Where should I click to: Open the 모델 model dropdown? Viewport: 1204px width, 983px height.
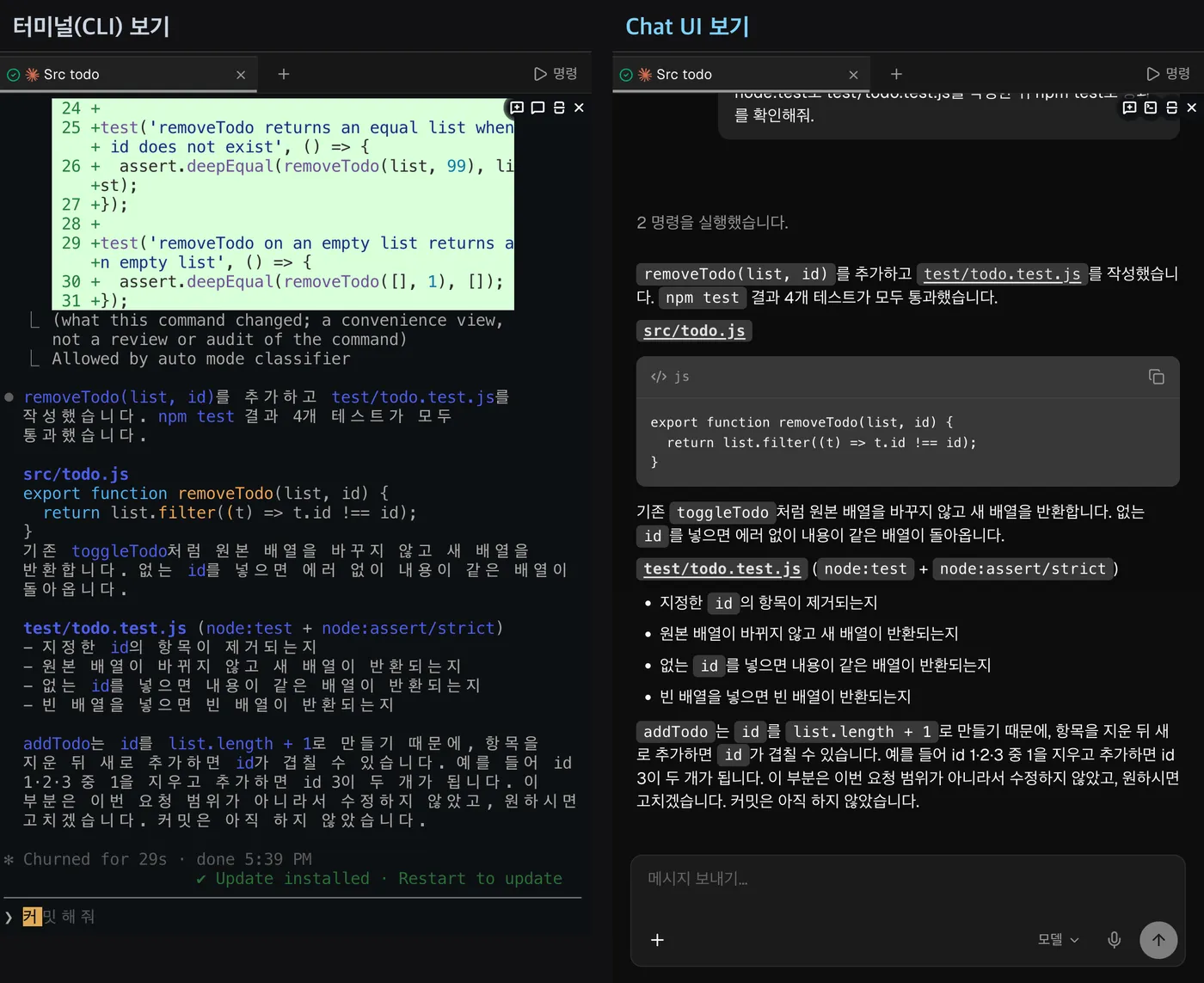pos(1058,940)
